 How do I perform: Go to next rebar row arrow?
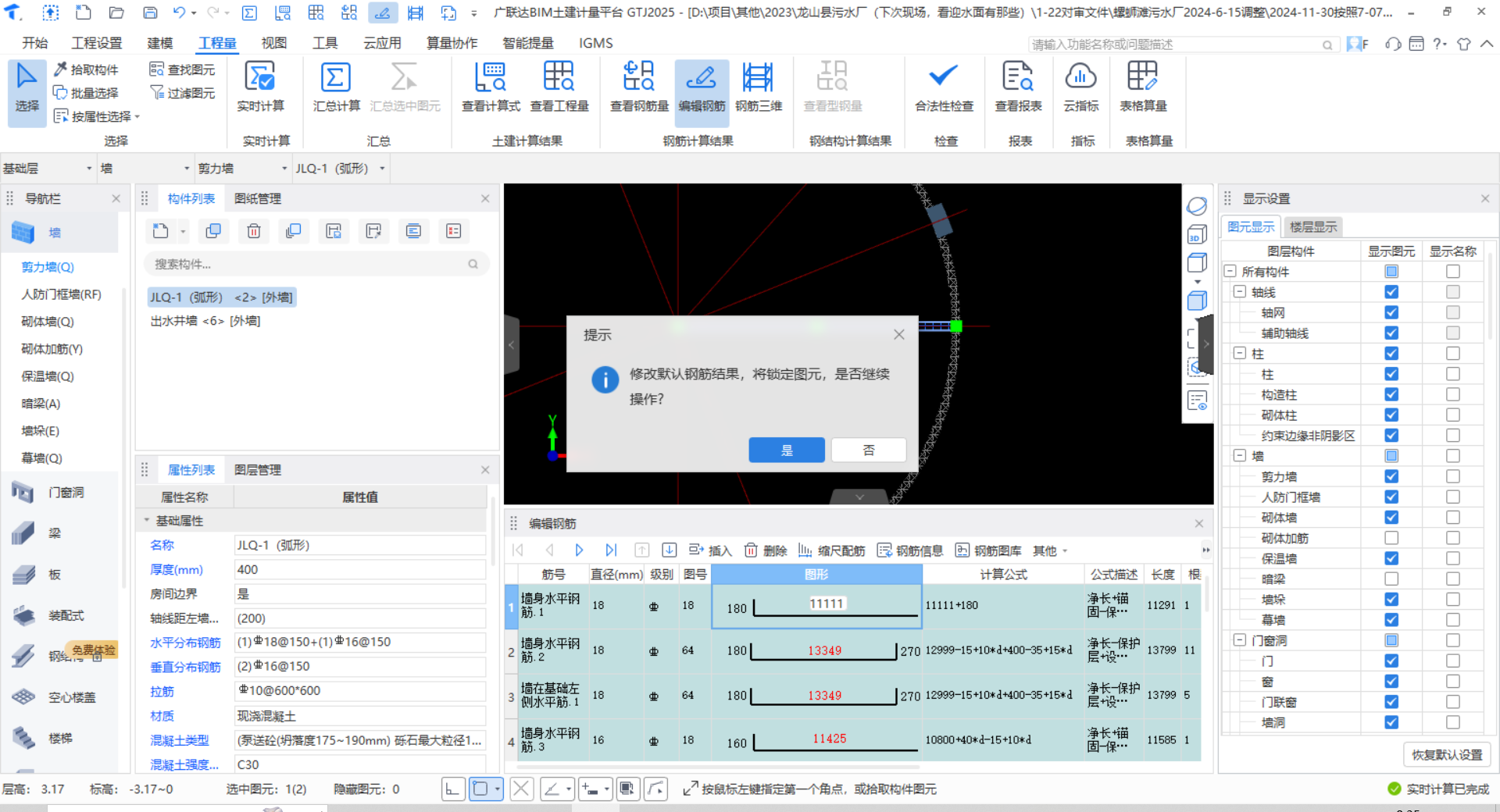[579, 550]
